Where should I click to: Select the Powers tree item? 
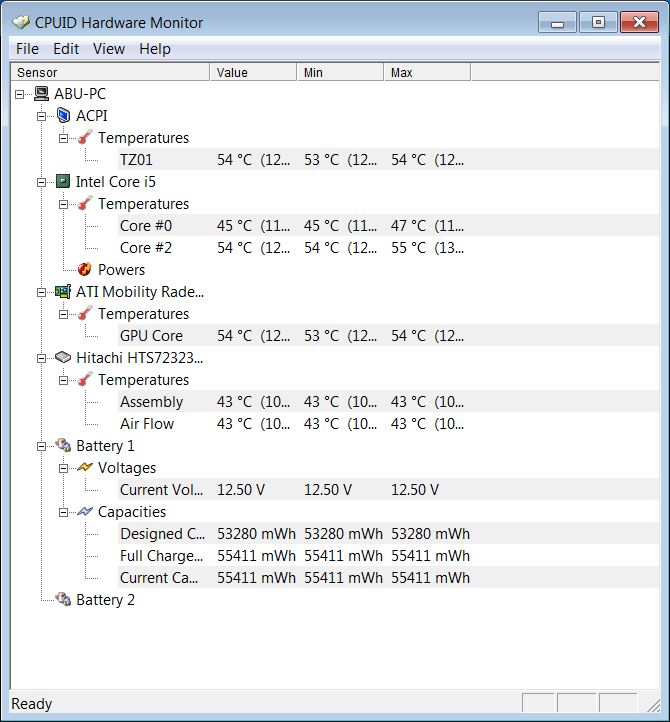tap(121, 269)
